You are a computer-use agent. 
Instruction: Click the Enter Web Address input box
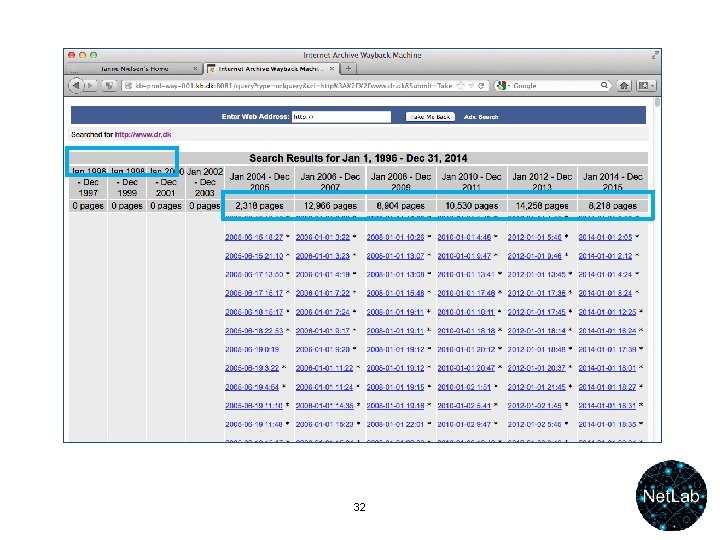pyautogui.click(x=341, y=117)
